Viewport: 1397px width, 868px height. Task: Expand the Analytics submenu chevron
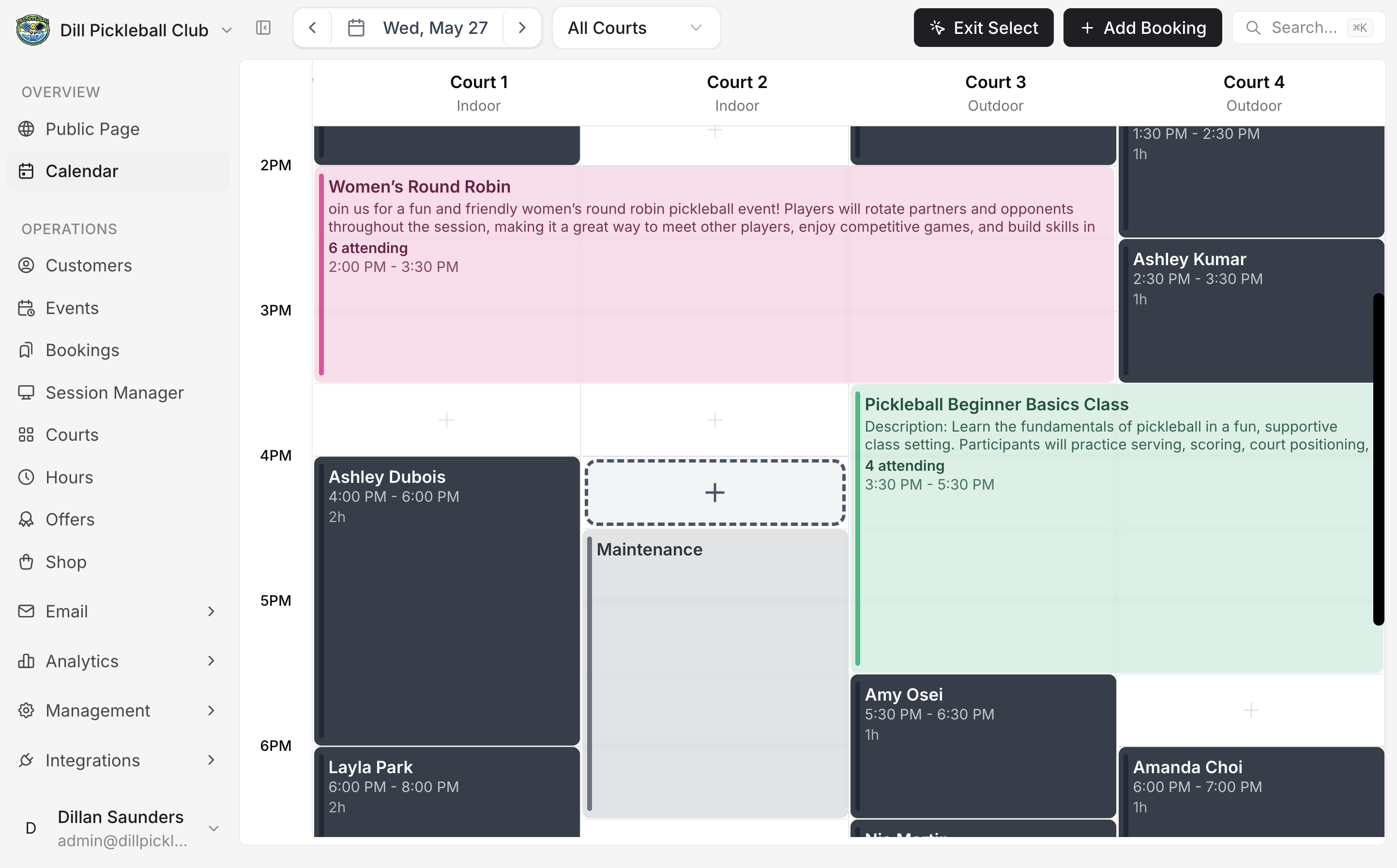pos(211,661)
